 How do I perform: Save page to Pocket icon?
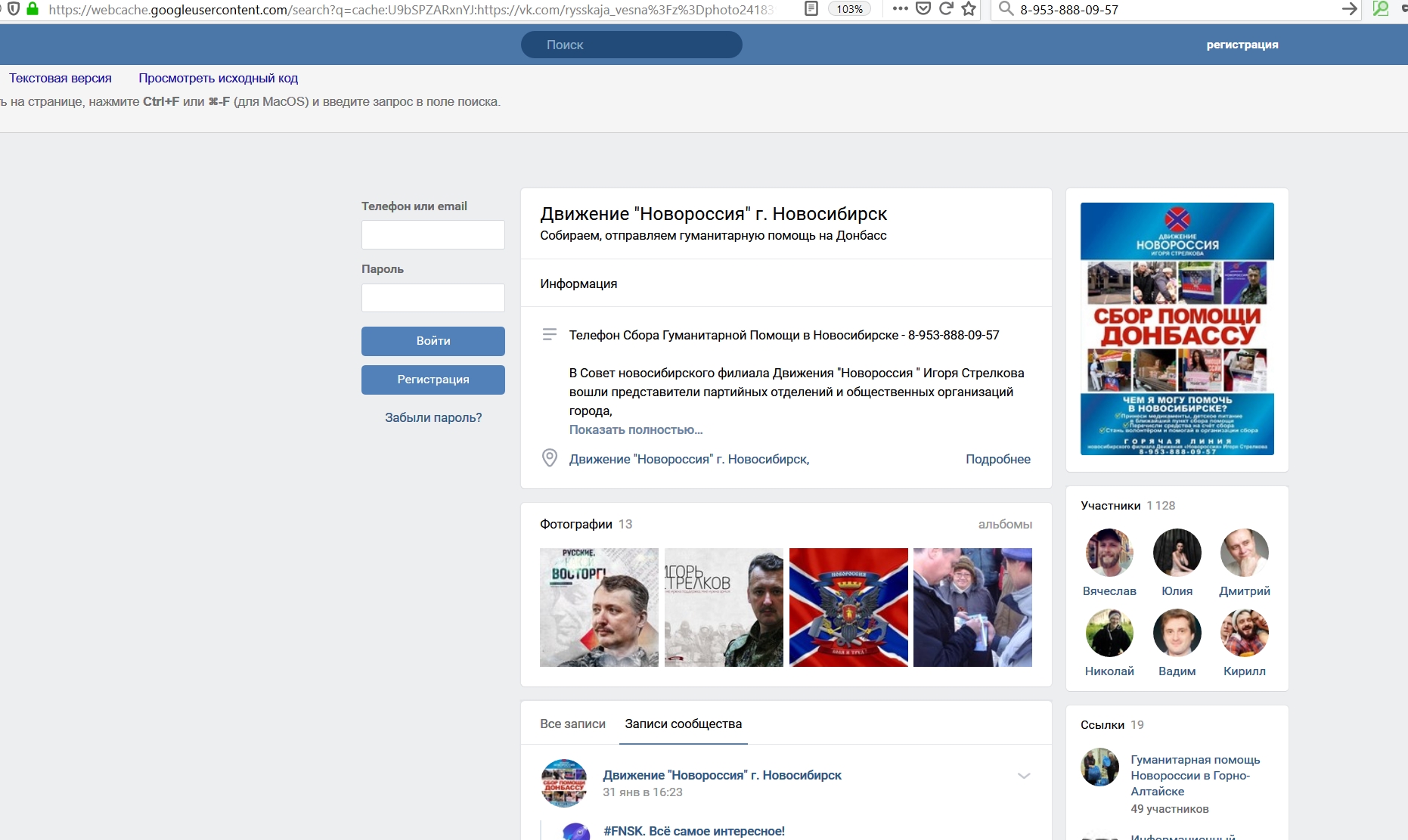coord(923,9)
